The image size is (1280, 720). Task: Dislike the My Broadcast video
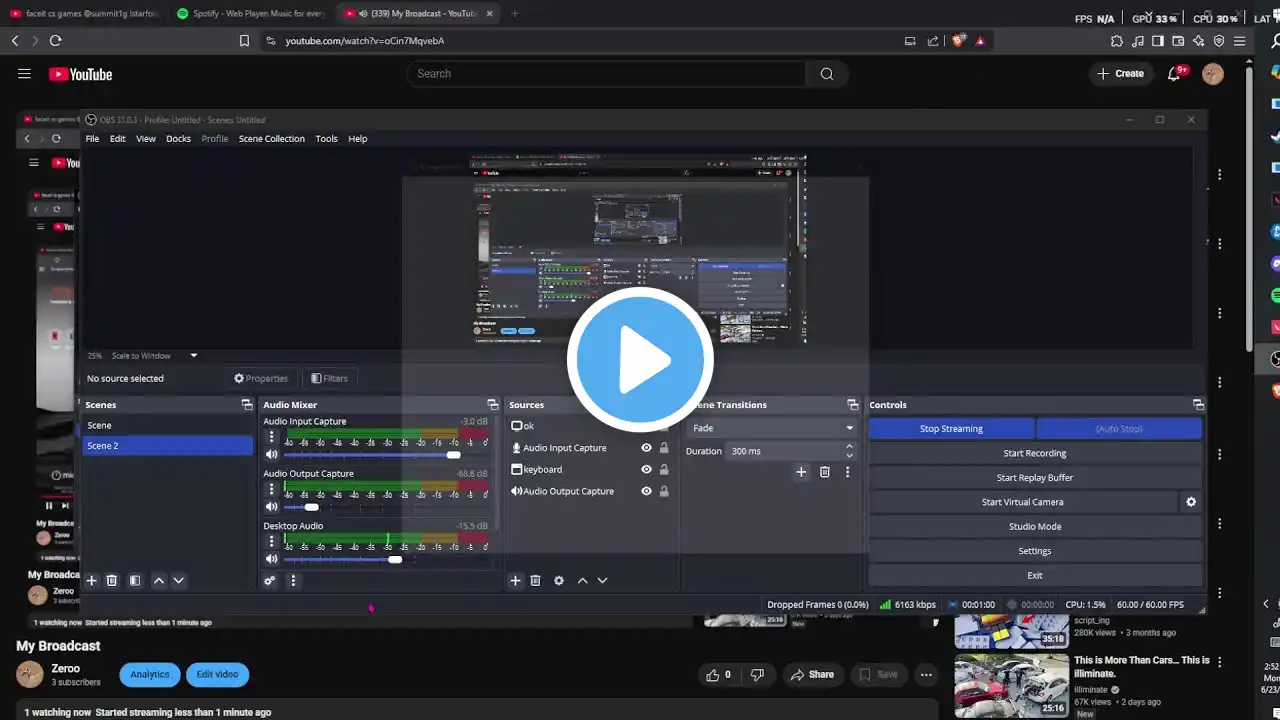click(757, 675)
